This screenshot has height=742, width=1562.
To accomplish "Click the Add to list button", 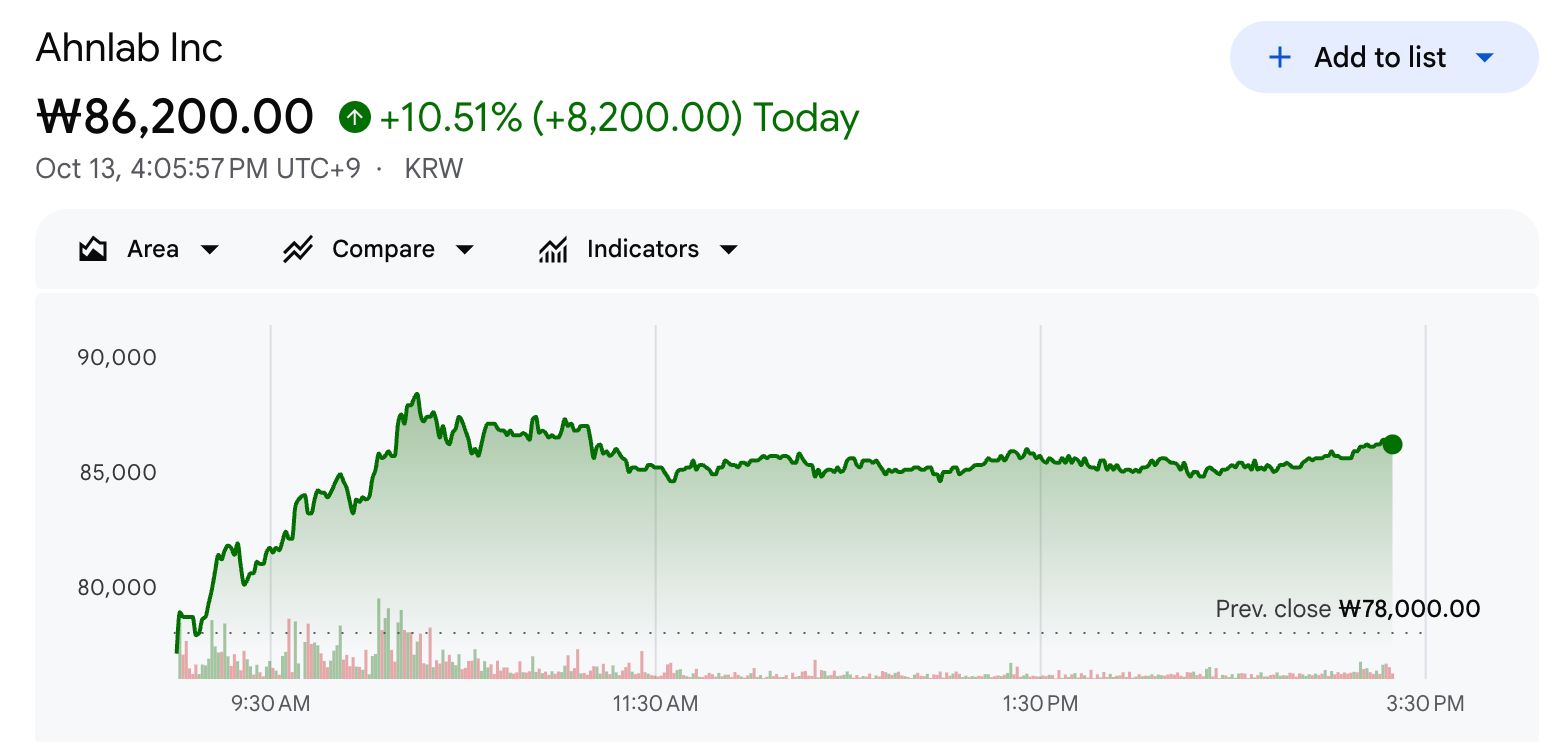I will [x=1384, y=58].
